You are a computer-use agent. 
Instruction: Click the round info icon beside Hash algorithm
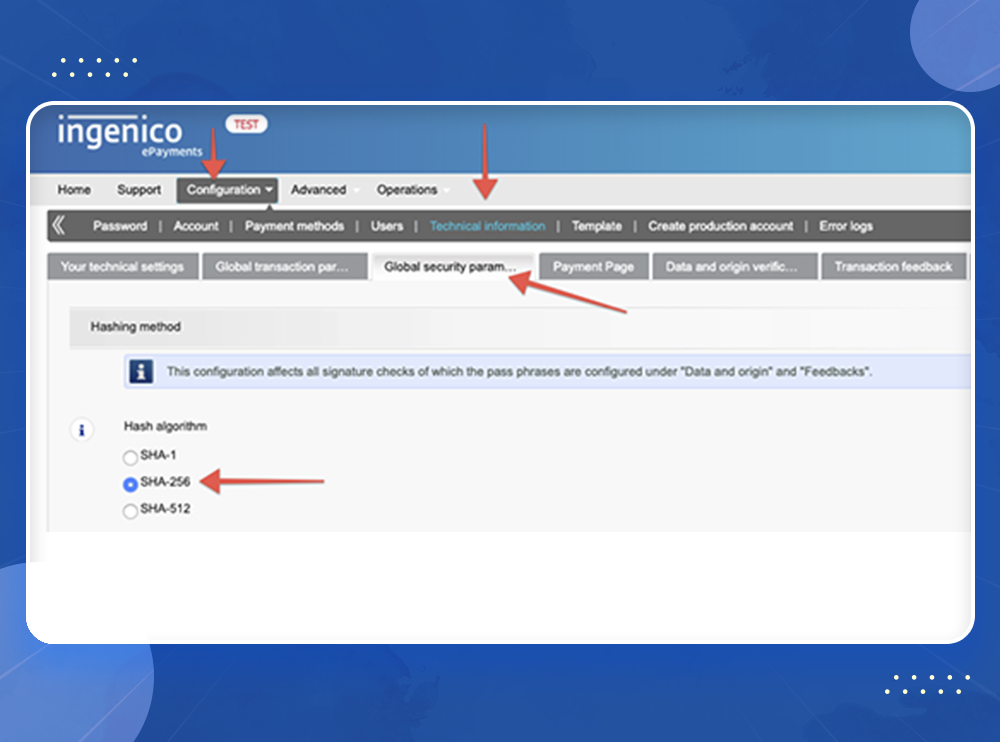[81, 430]
